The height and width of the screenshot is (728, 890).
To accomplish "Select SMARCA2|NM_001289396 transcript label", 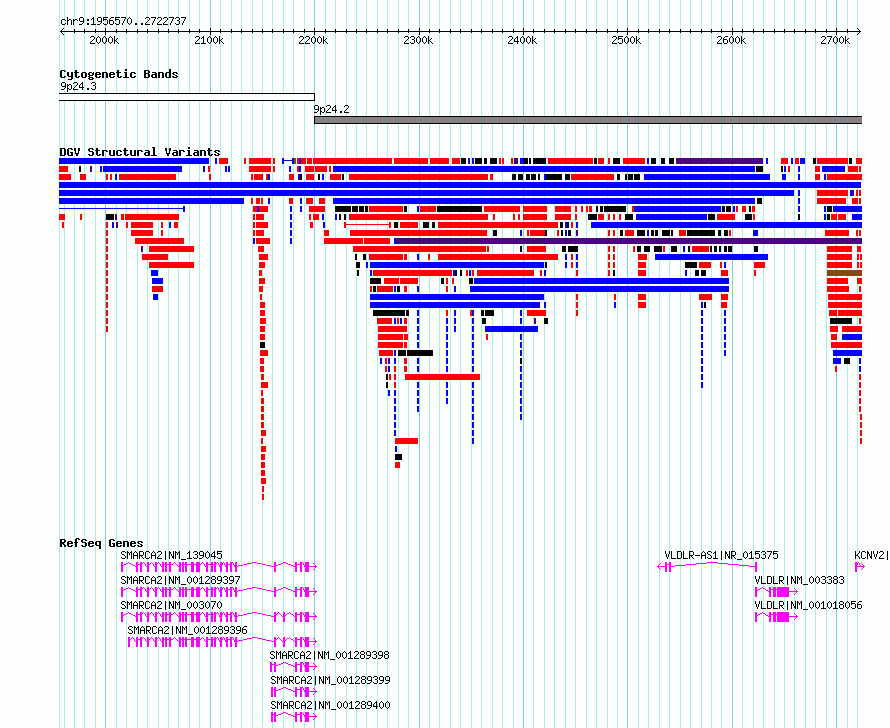I will click(x=187, y=630).
